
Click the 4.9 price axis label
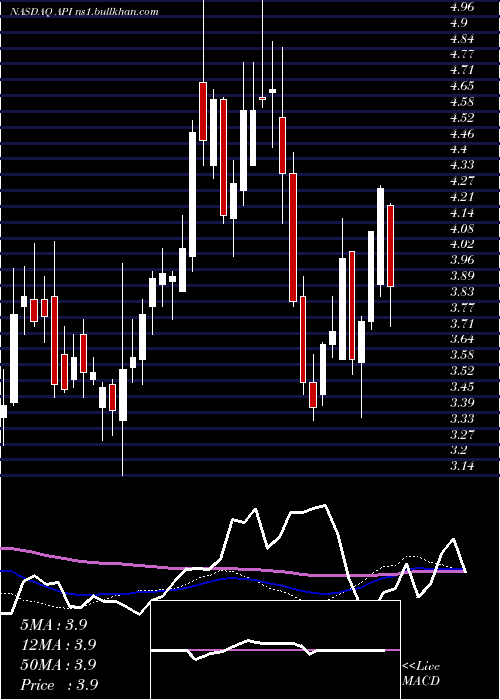click(461, 23)
